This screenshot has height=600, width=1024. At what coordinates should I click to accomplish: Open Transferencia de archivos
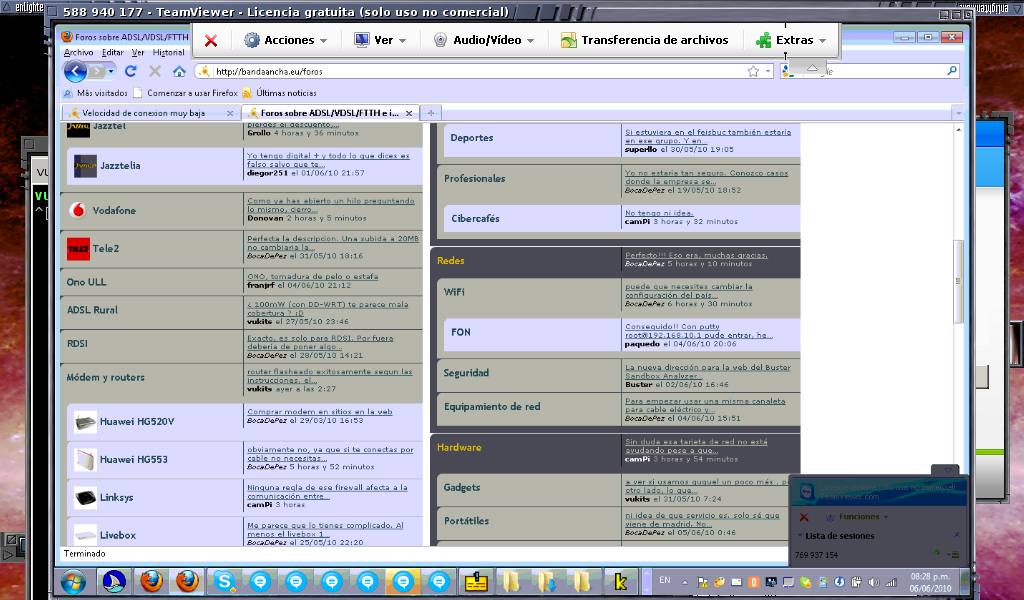(648, 41)
